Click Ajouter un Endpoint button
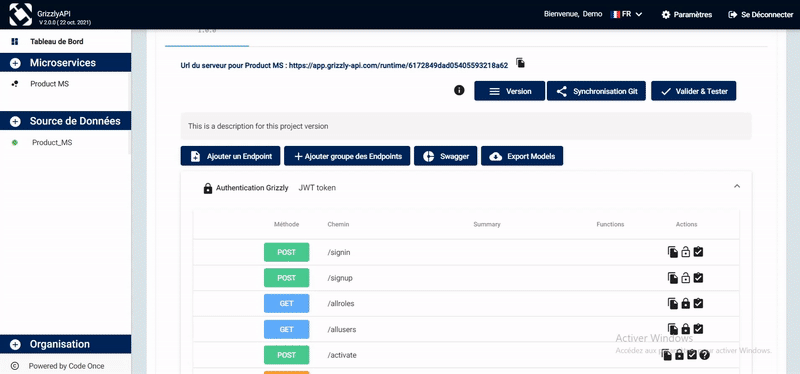Screen dimensions: 800x374 [230, 156]
